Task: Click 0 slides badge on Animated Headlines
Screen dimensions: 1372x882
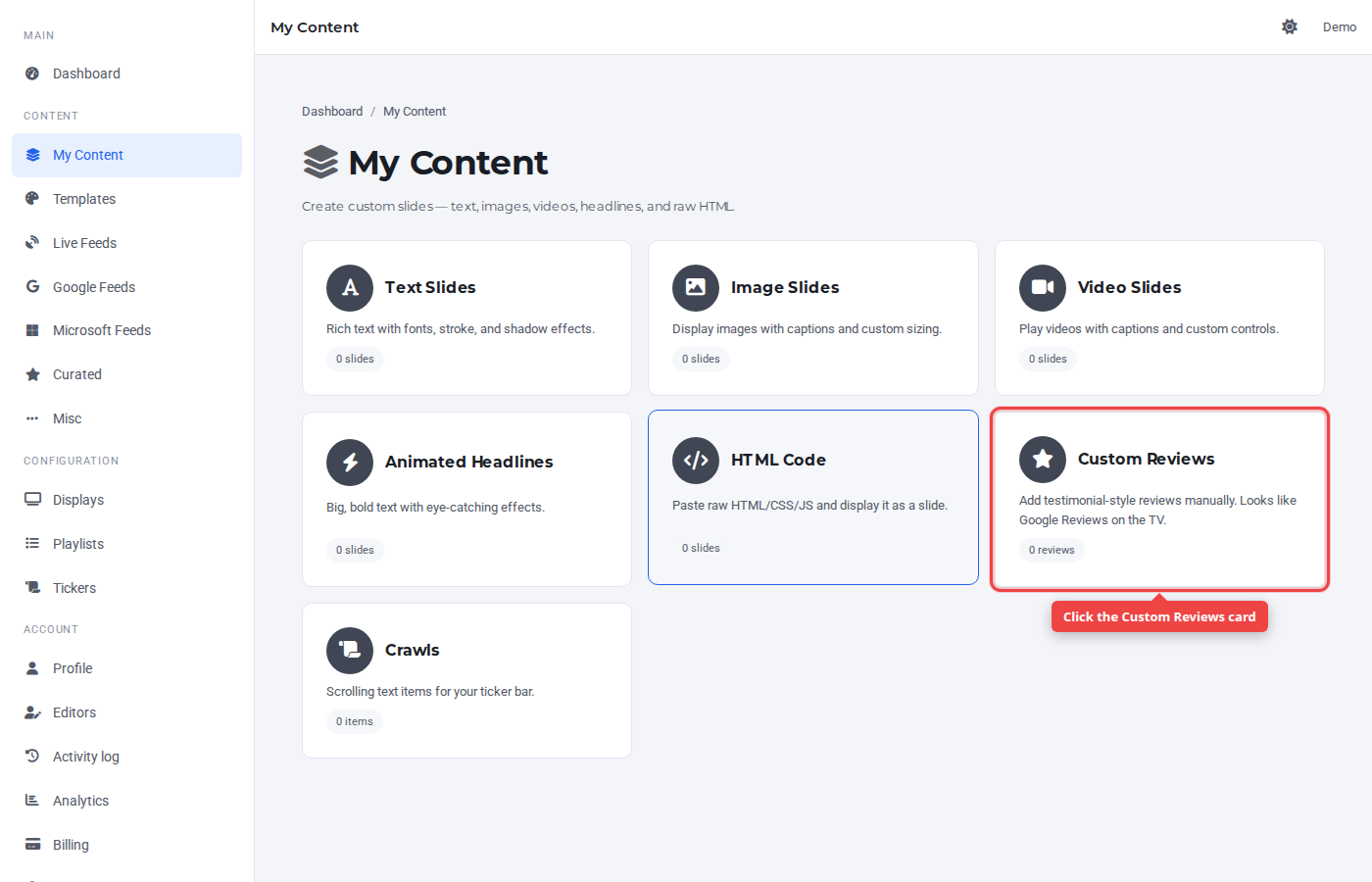Action: 355,550
